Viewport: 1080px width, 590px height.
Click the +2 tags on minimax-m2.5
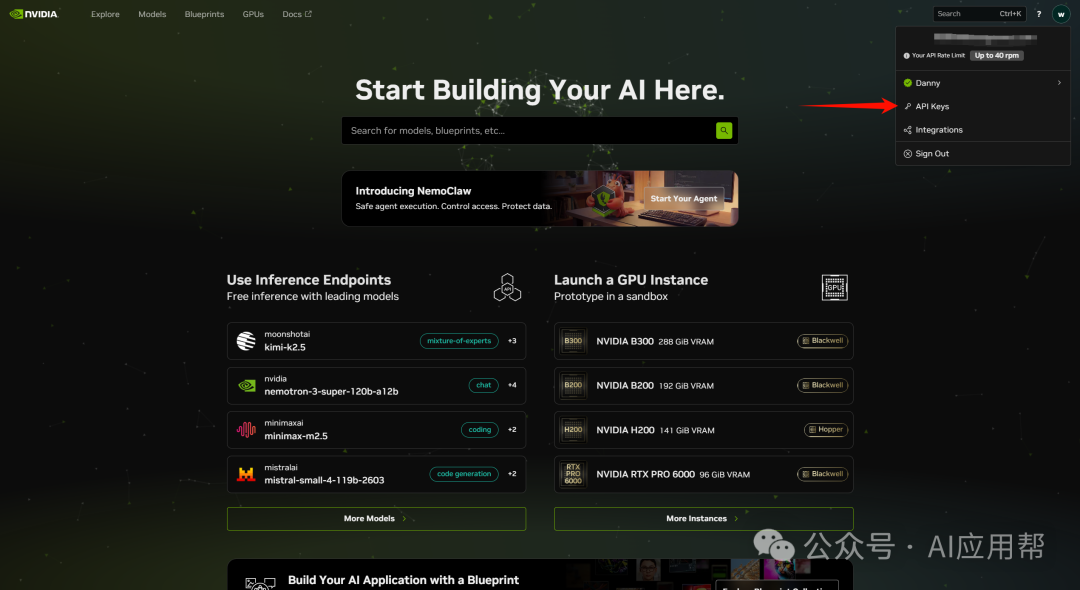(x=512, y=430)
